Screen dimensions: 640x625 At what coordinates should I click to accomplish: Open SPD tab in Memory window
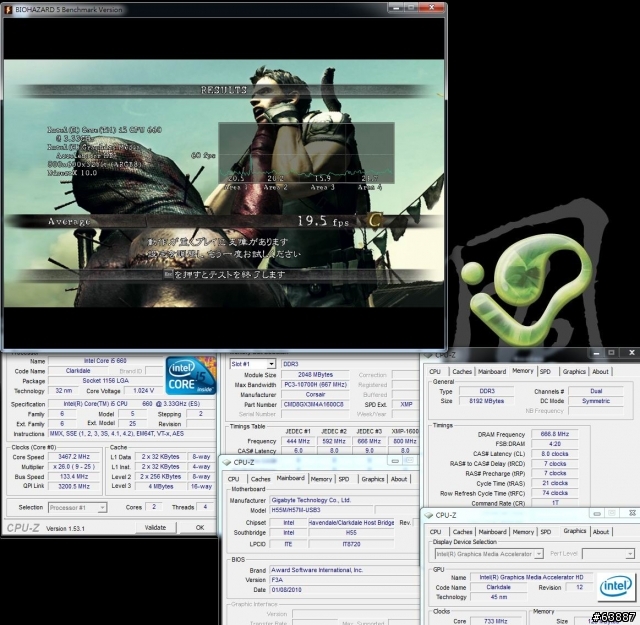(x=545, y=371)
